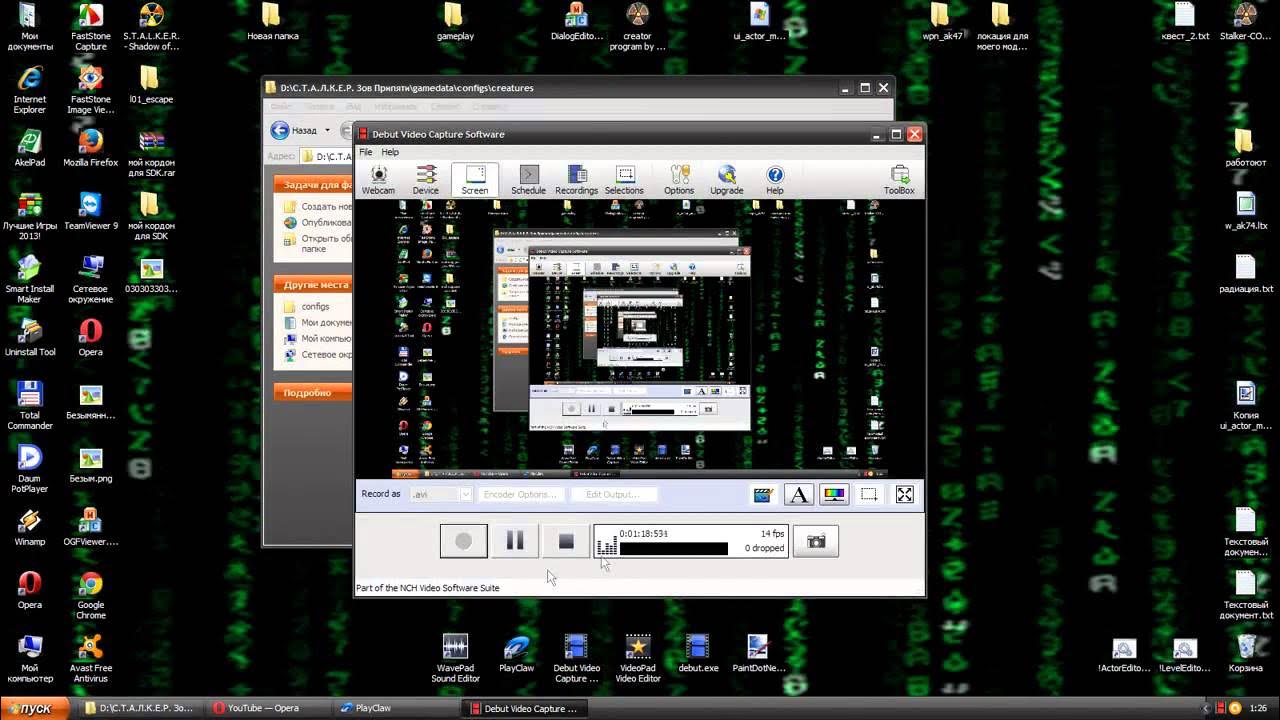The image size is (1280, 720).
Task: Open the Пуск start button
Action: click(x=35, y=708)
